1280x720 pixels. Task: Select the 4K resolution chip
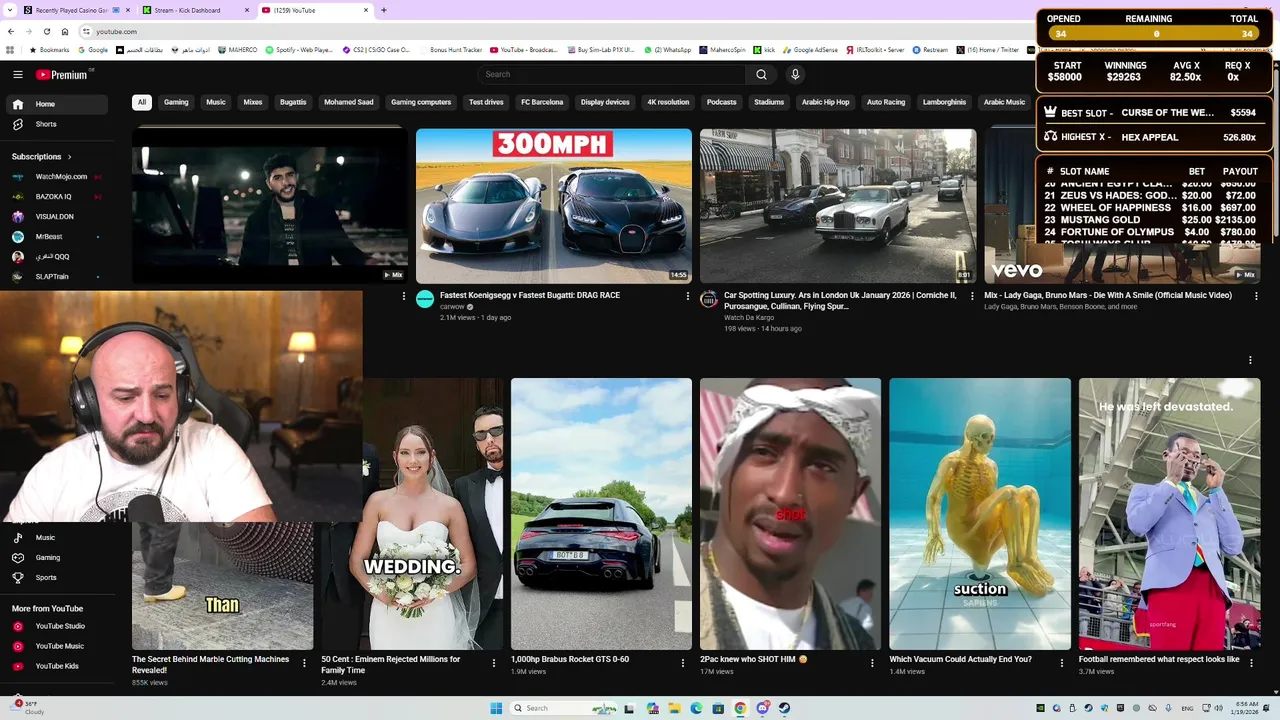(x=668, y=102)
